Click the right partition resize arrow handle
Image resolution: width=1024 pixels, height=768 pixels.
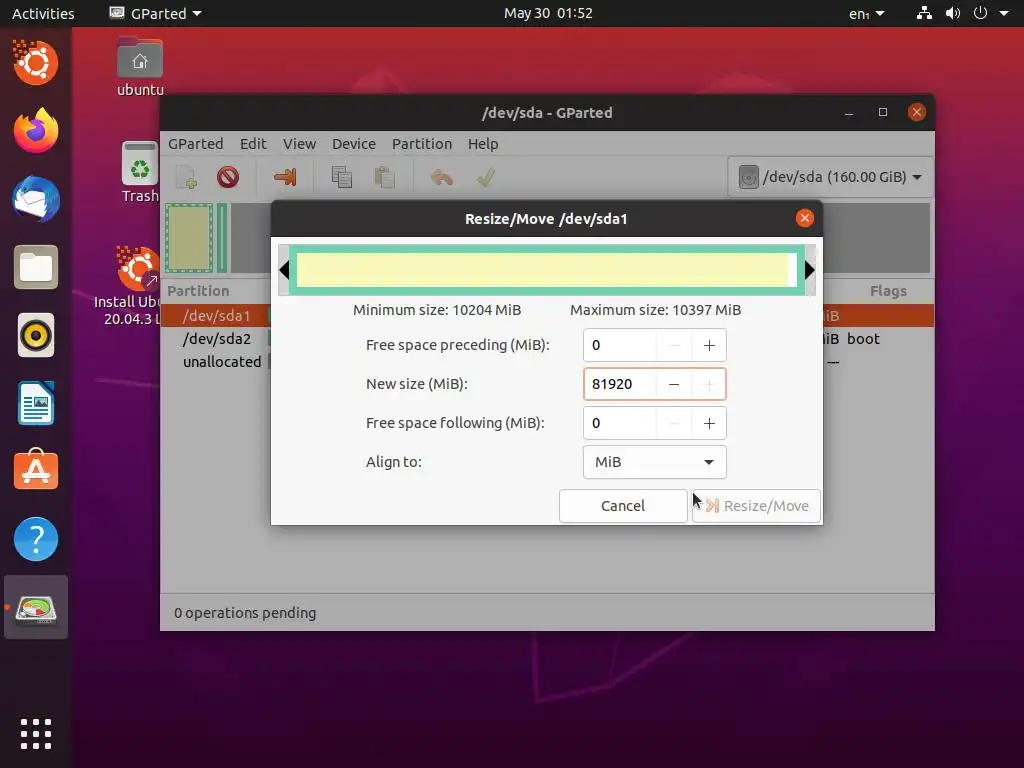810,270
